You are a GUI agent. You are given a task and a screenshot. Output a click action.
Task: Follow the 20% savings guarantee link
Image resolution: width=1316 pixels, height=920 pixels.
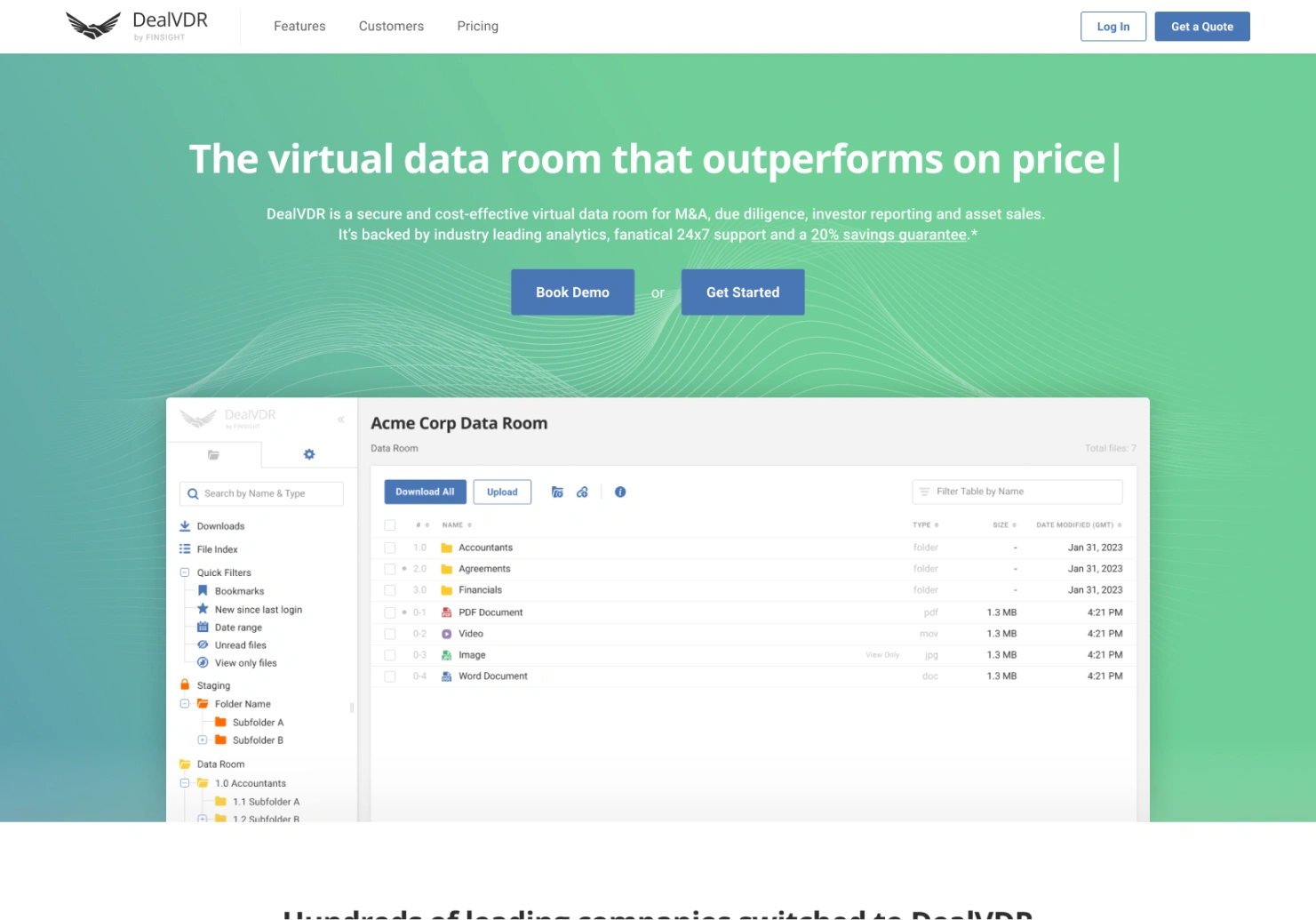889,235
